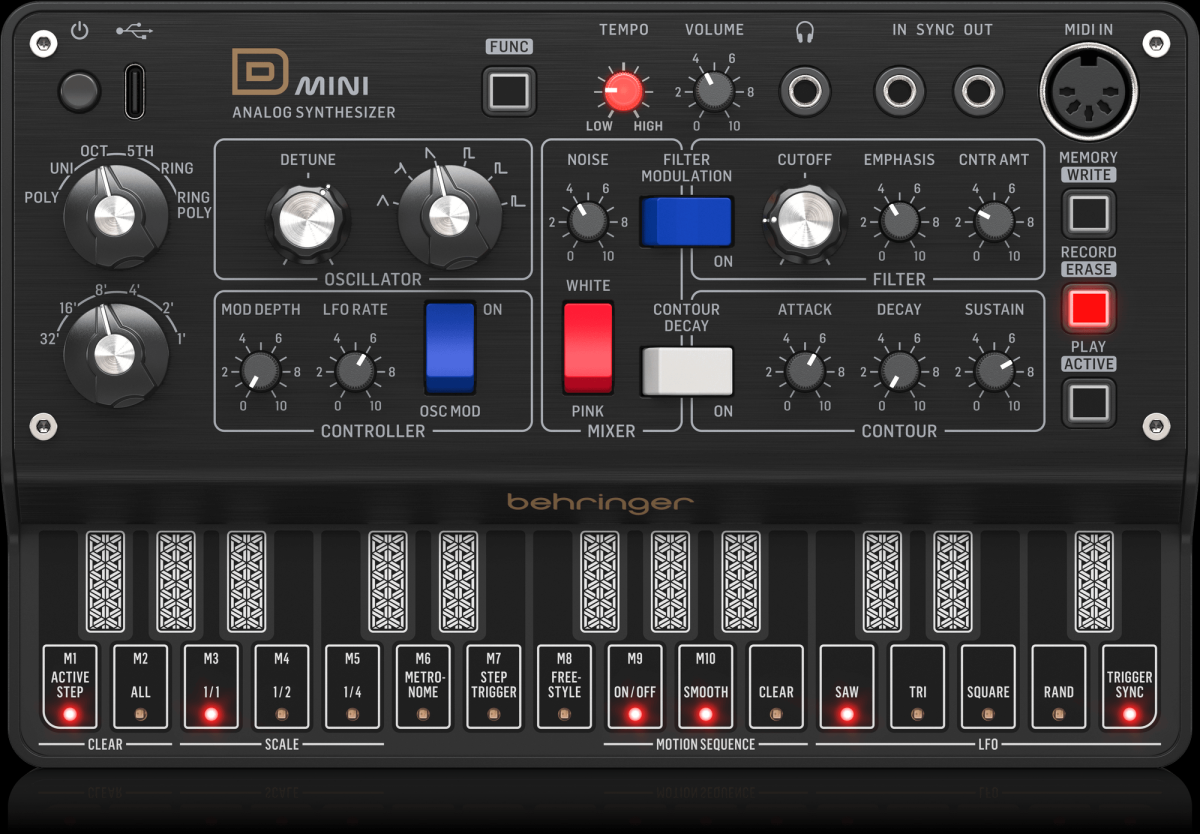The width and height of the screenshot is (1200, 834).
Task: Click the filter CUTOFF knob
Action: (x=805, y=218)
